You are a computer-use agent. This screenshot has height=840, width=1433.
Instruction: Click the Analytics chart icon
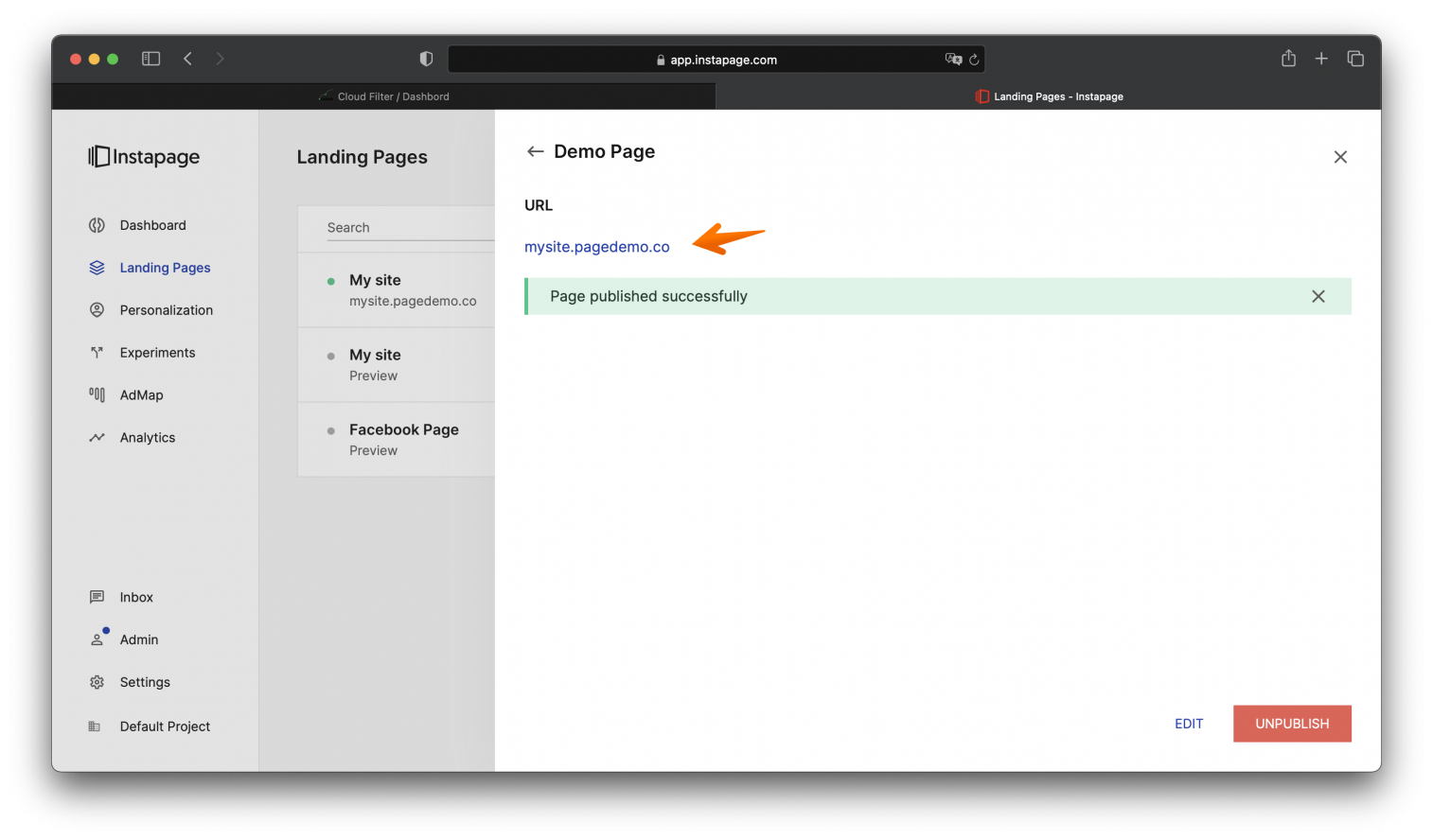(x=97, y=437)
